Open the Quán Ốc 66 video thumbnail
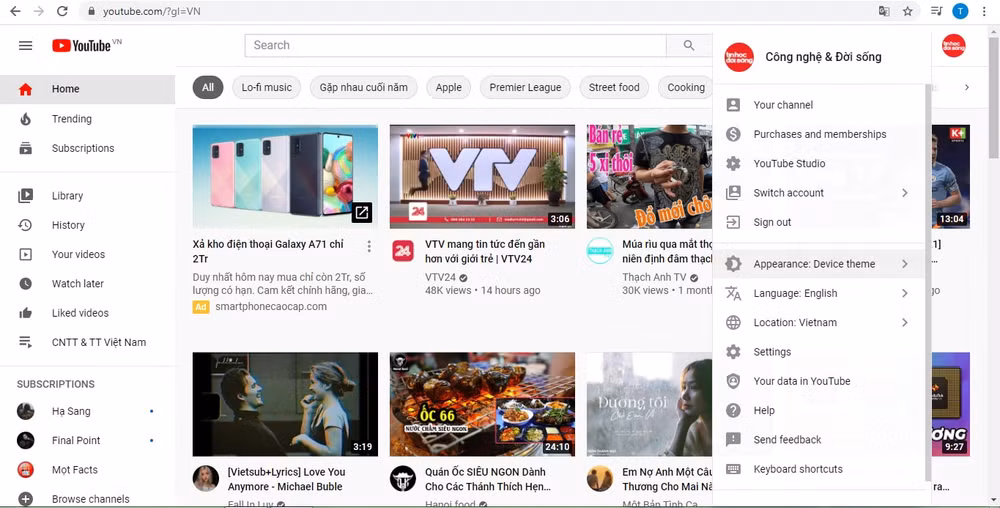This screenshot has width=1000, height=508. (482, 404)
